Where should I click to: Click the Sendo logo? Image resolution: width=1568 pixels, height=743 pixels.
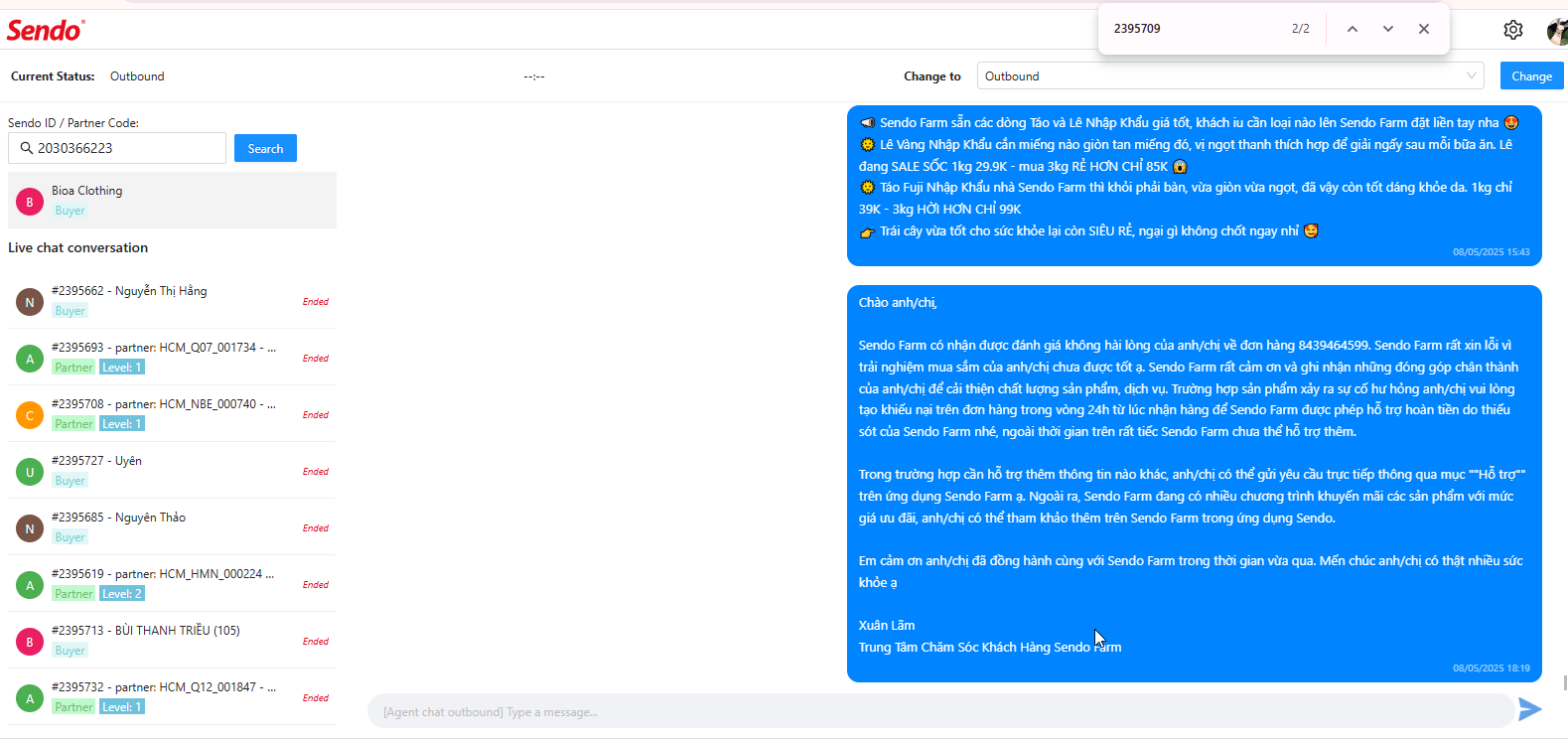tap(46, 31)
